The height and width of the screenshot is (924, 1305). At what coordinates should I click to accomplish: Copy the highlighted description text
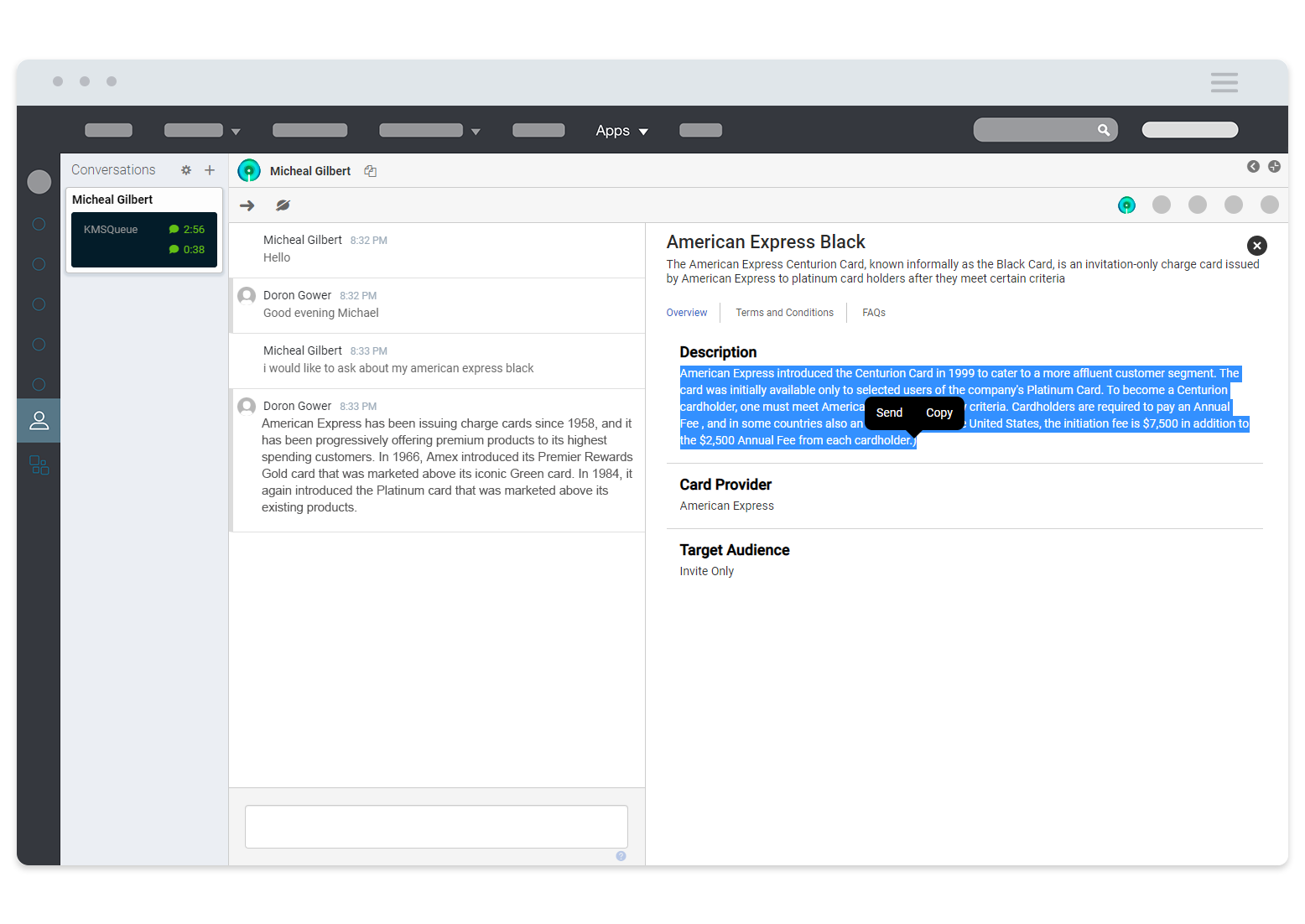pyautogui.click(x=938, y=413)
